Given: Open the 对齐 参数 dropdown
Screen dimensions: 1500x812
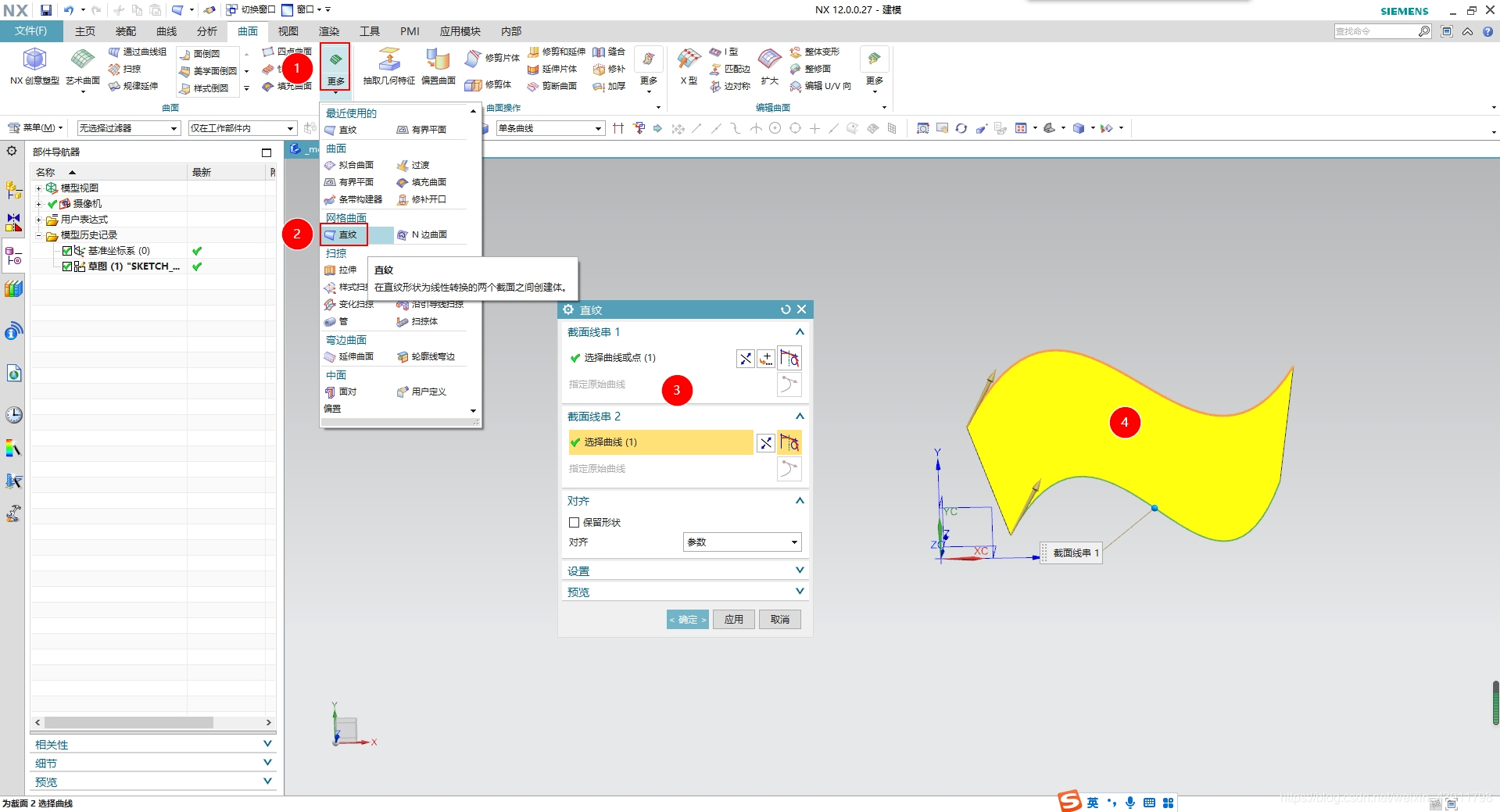Looking at the screenshot, I should pos(742,542).
